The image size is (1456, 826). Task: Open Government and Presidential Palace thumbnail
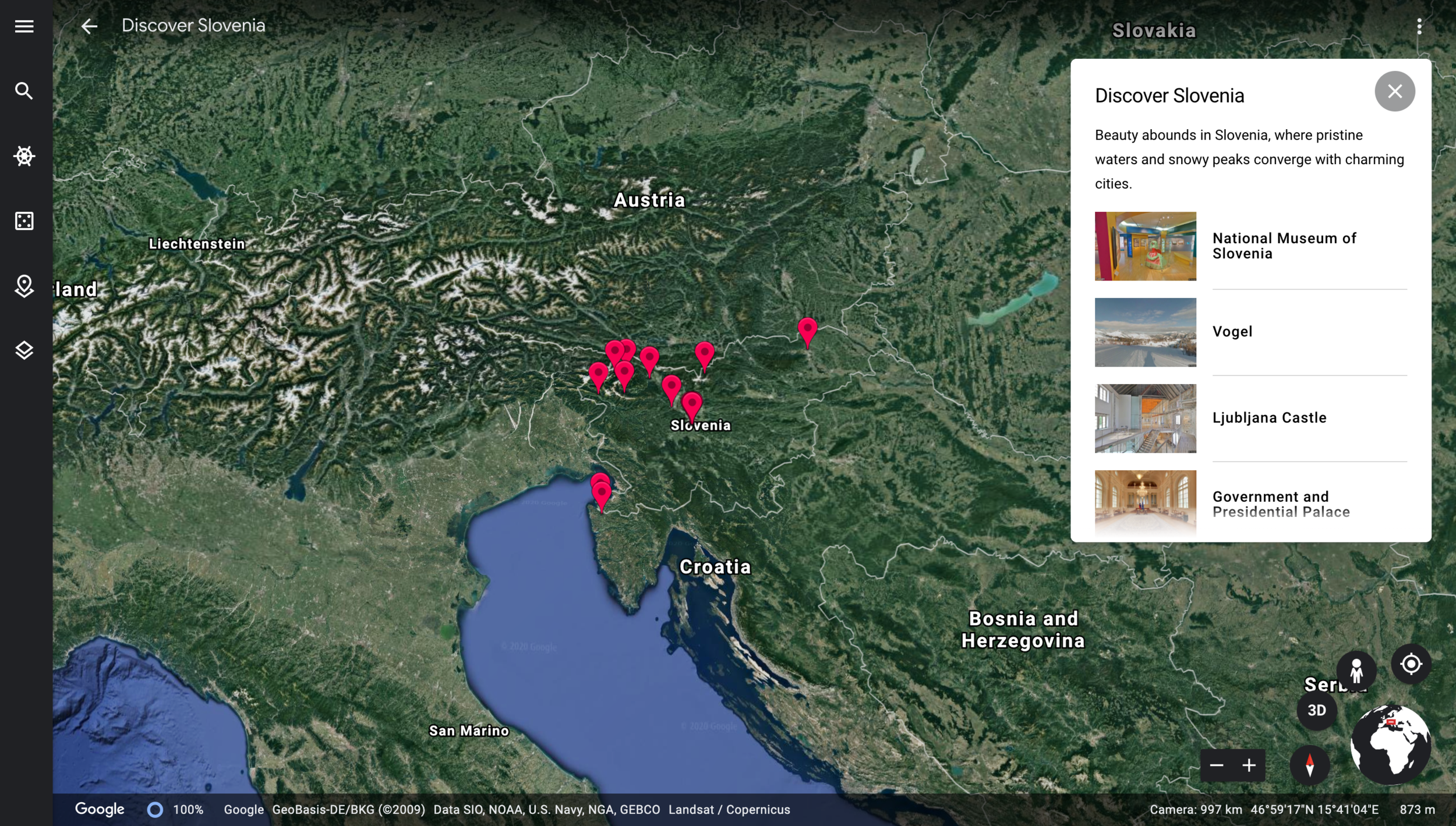coord(1145,504)
